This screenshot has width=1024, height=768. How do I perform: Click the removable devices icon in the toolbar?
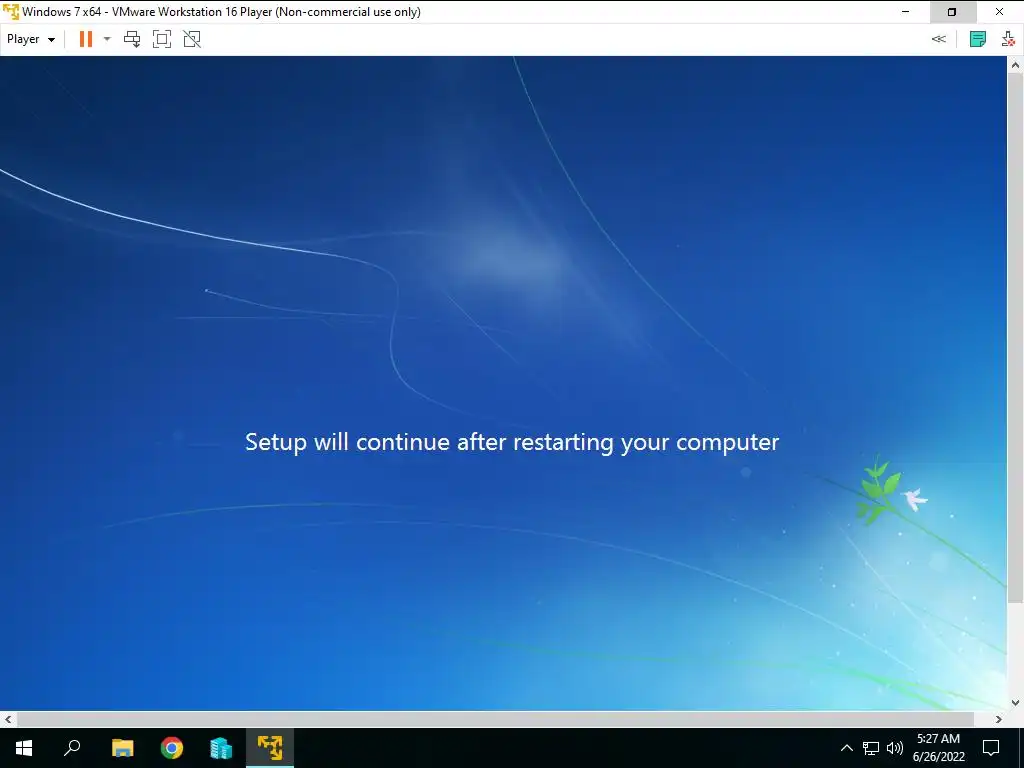click(x=1008, y=39)
